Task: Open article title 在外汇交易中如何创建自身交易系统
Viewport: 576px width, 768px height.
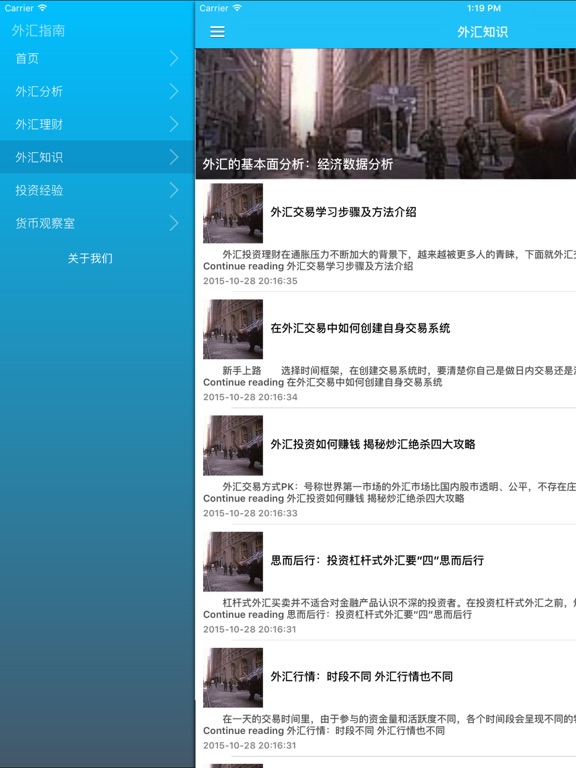Action: tap(360, 328)
